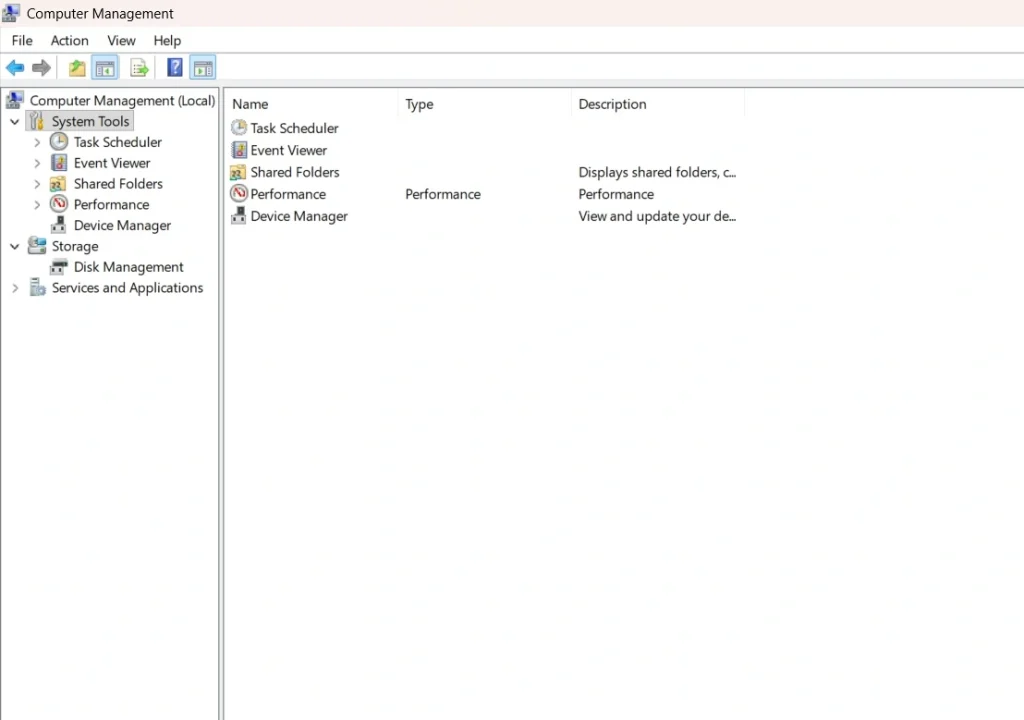The image size is (1024, 720).
Task: Expand Services and Applications in the tree
Action: click(x=15, y=288)
